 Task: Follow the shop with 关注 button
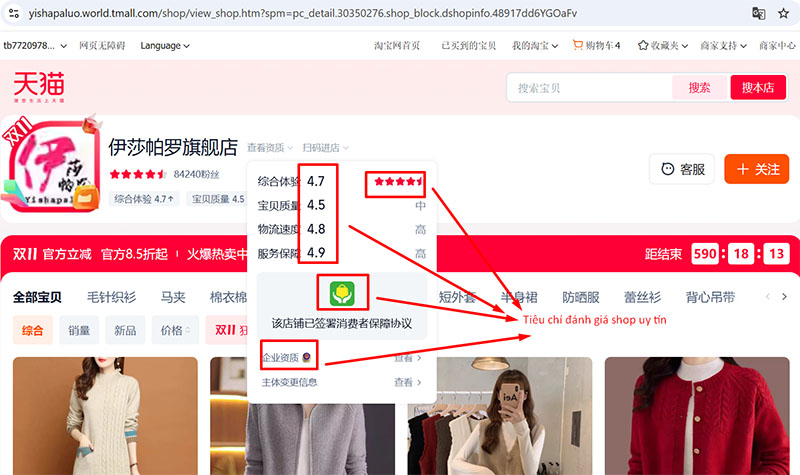tap(757, 169)
